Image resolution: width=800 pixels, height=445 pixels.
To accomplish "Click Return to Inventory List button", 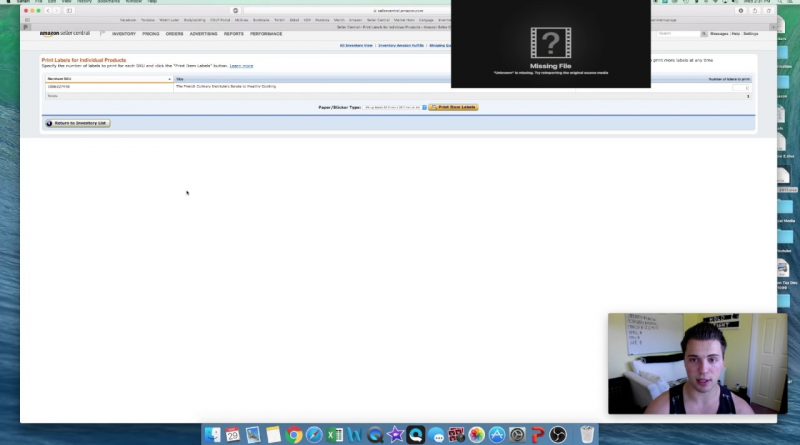I will click(77, 123).
